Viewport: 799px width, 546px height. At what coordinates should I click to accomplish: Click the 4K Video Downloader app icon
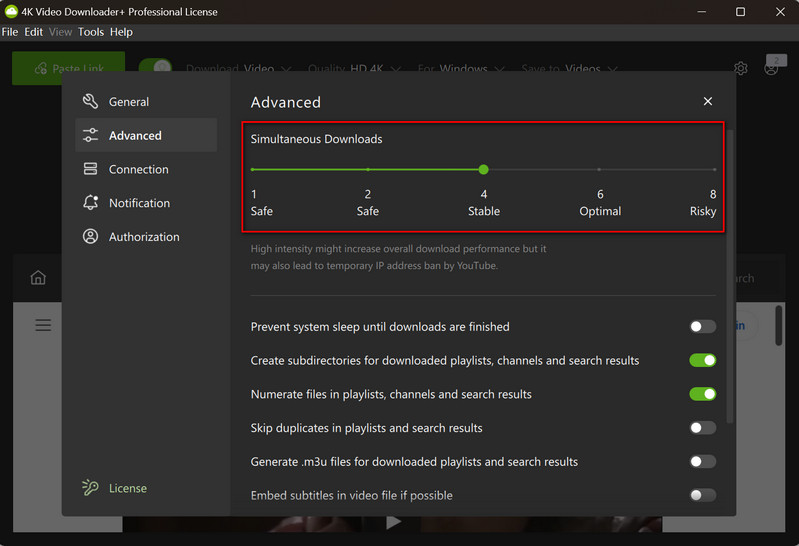coord(11,11)
